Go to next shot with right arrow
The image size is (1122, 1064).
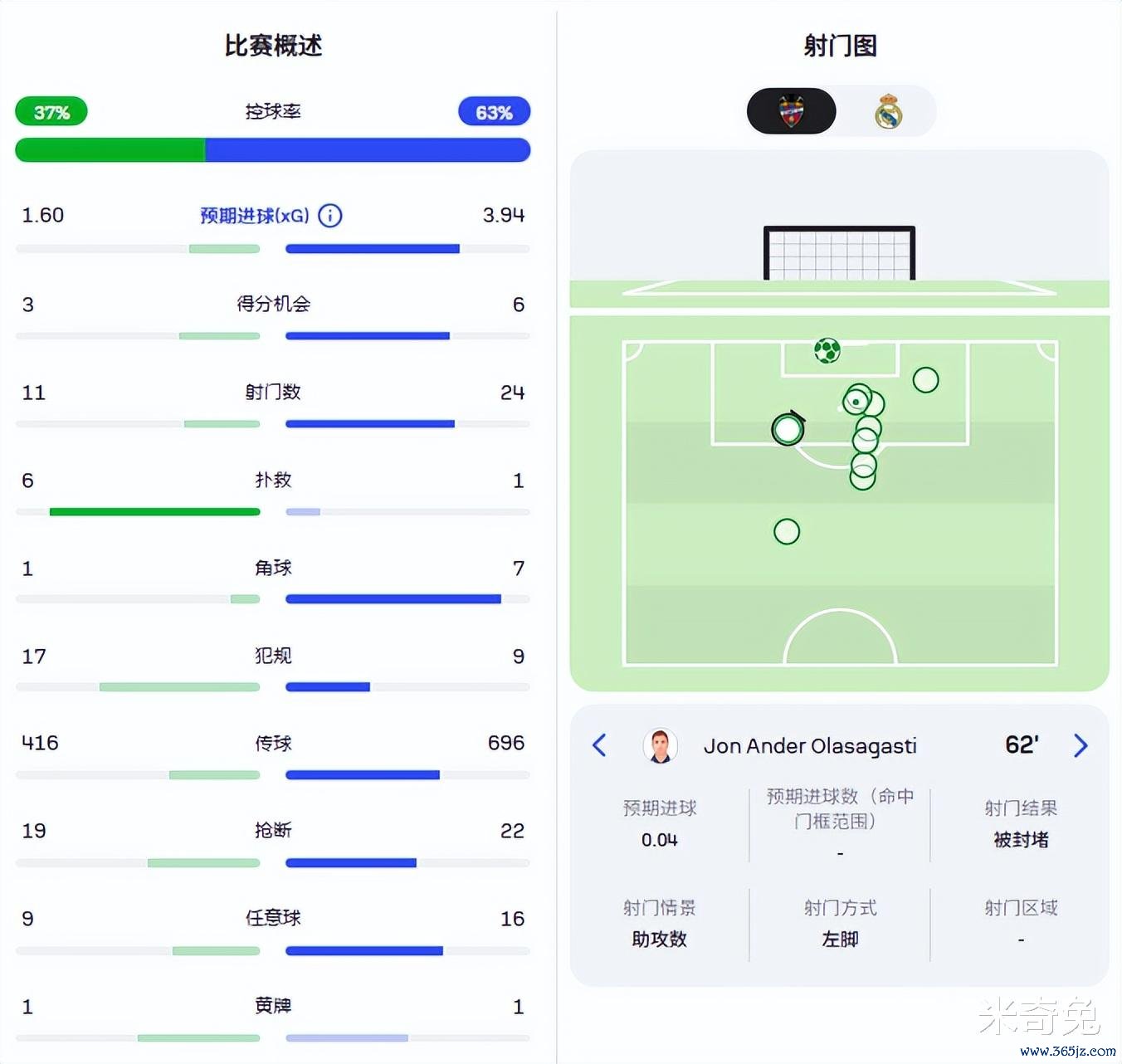(x=1080, y=745)
